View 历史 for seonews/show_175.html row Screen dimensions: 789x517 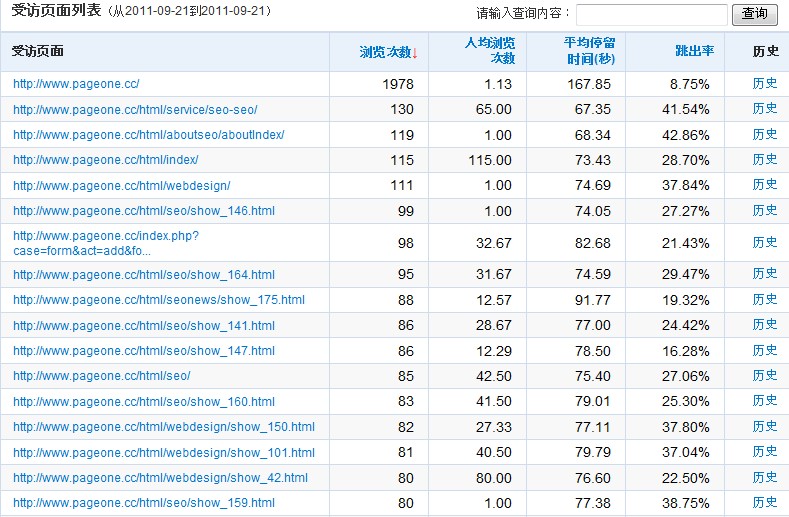tap(765, 299)
